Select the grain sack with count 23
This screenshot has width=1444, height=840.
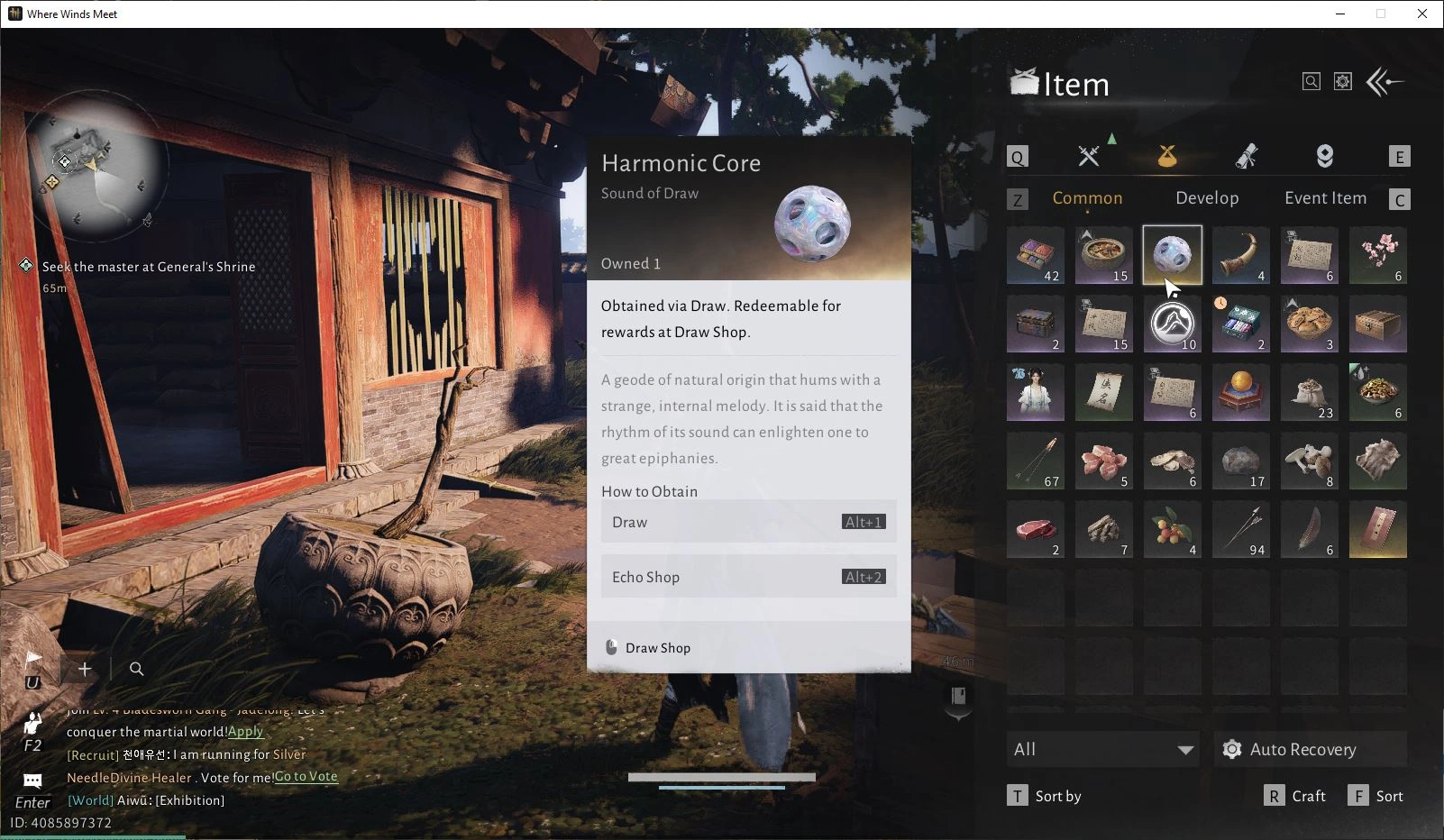coord(1310,392)
